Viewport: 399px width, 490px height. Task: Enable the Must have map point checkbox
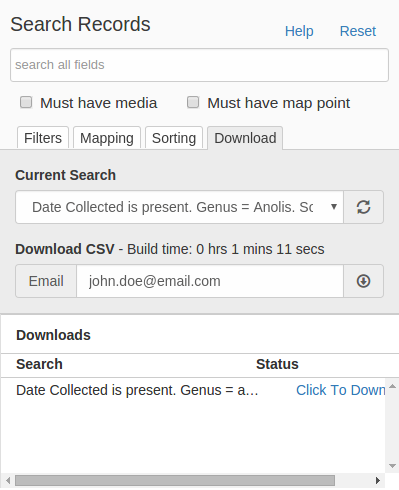point(193,102)
